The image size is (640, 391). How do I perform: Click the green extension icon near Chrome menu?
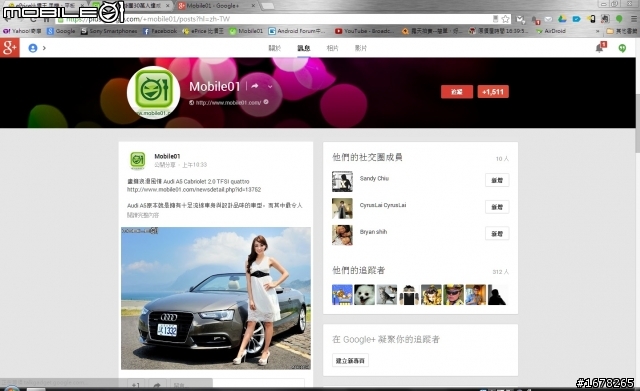point(619,19)
